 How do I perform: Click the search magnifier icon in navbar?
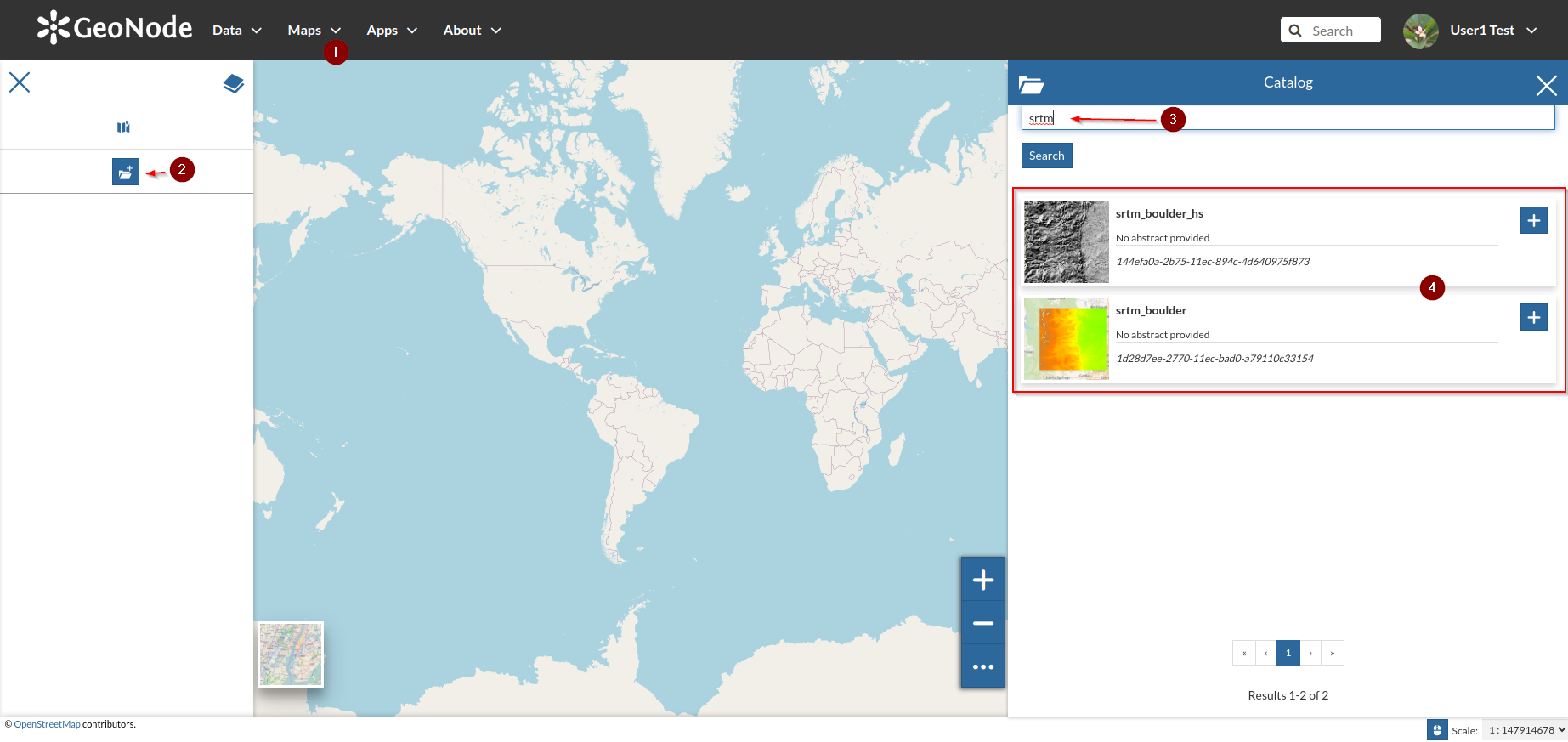tap(1295, 31)
